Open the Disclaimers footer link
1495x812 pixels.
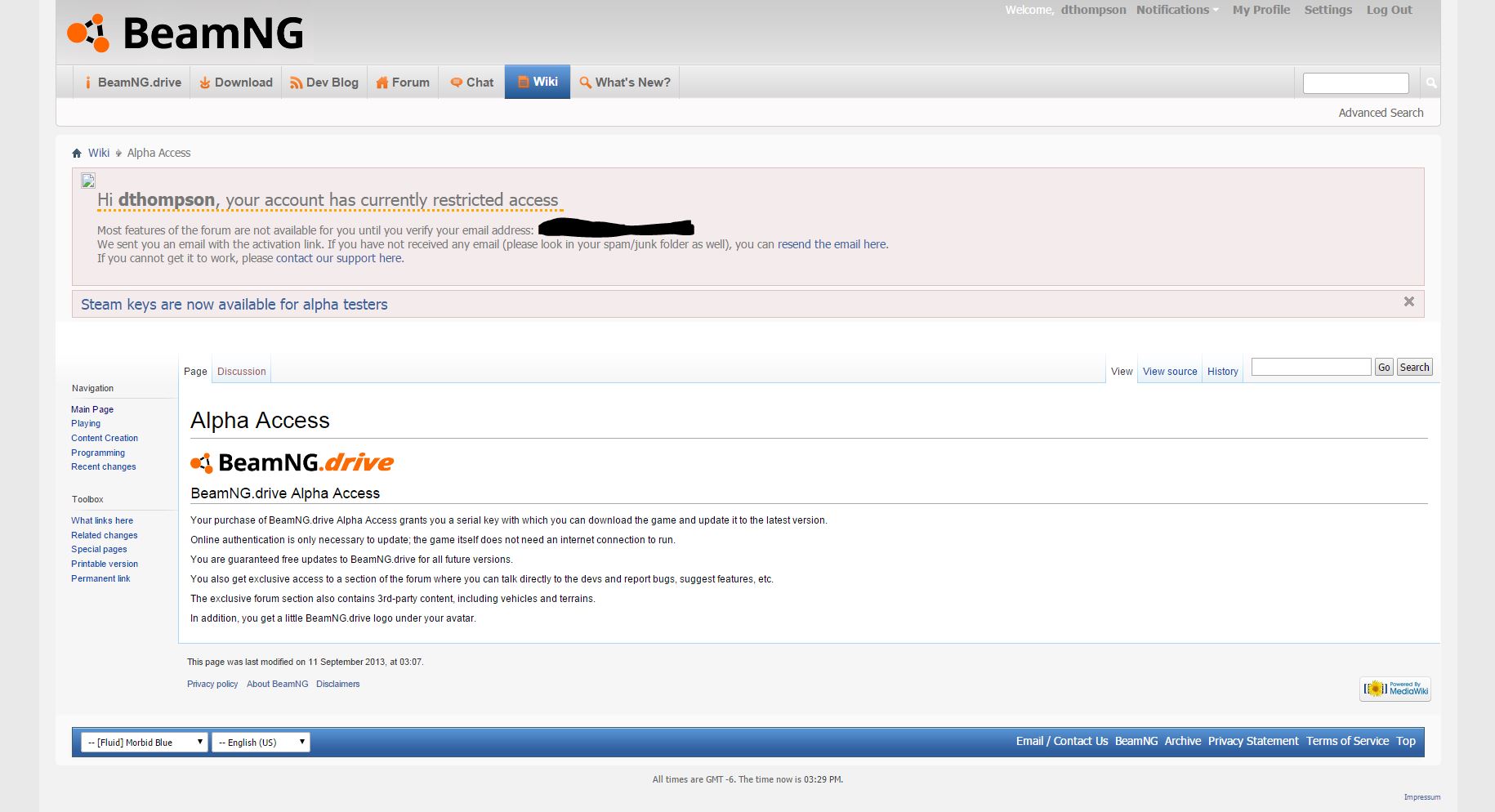tap(338, 684)
